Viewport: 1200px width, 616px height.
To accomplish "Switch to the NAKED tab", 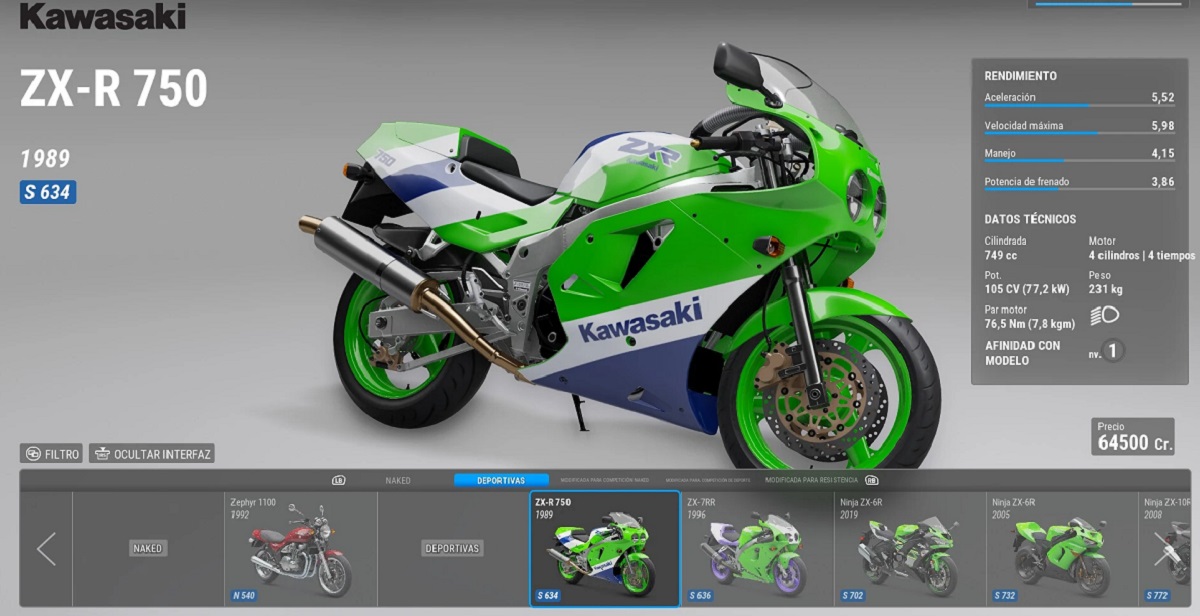I will (x=398, y=480).
